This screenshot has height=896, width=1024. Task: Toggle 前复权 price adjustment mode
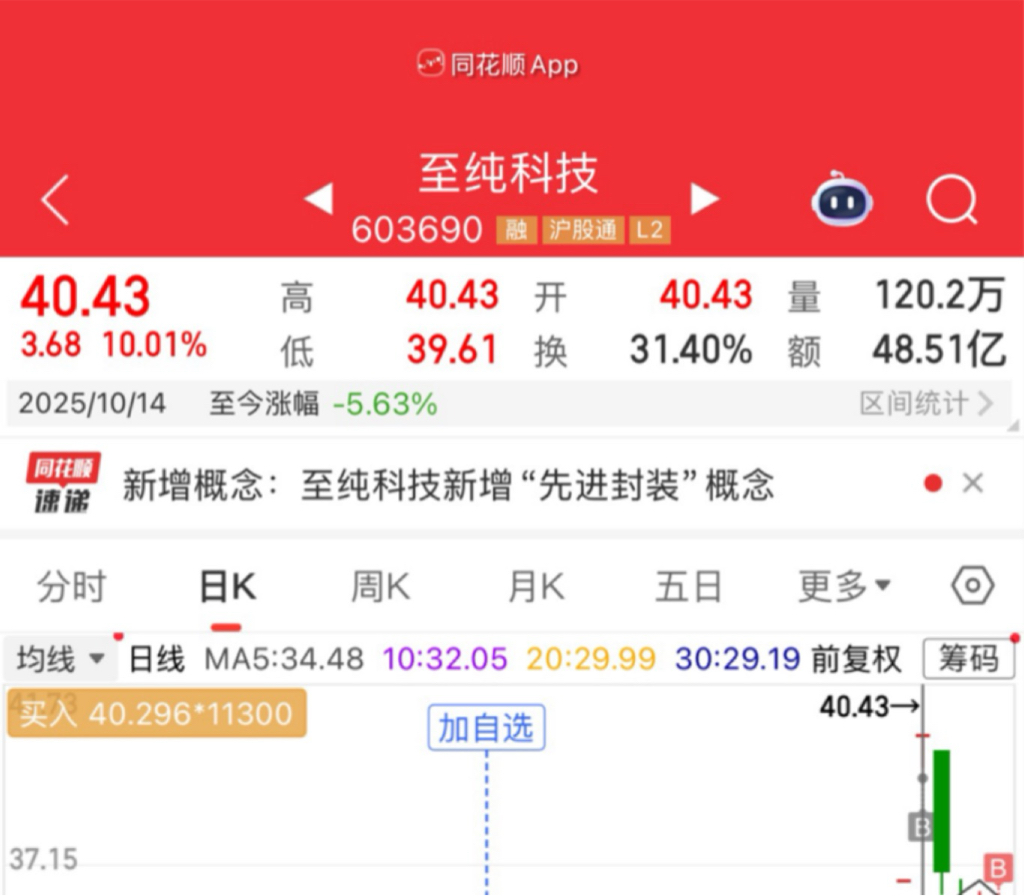pos(856,659)
